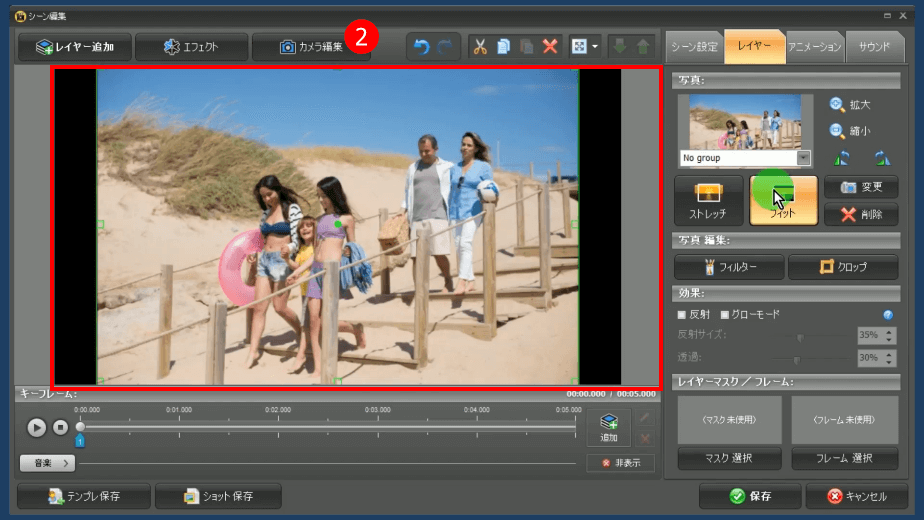Click the red X delete icon in toolbar

550,46
